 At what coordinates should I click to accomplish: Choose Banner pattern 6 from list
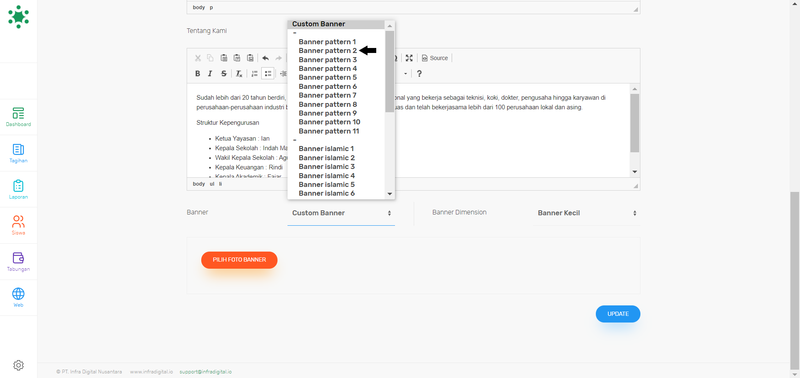[328, 86]
